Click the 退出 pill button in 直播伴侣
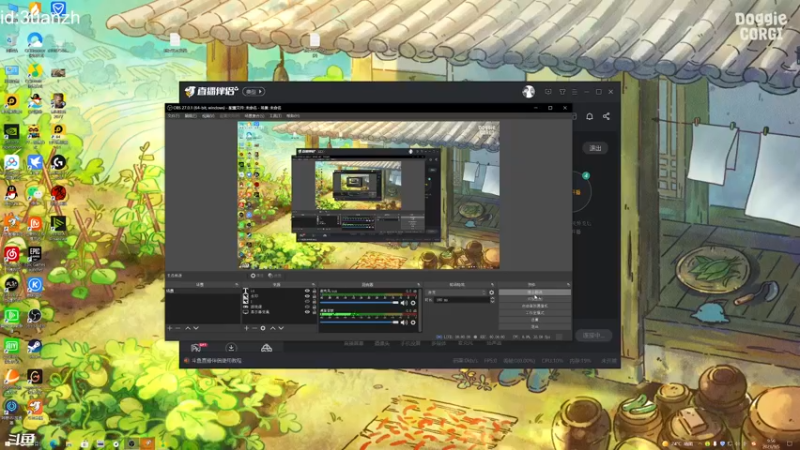This screenshot has height=450, width=800. (x=595, y=148)
